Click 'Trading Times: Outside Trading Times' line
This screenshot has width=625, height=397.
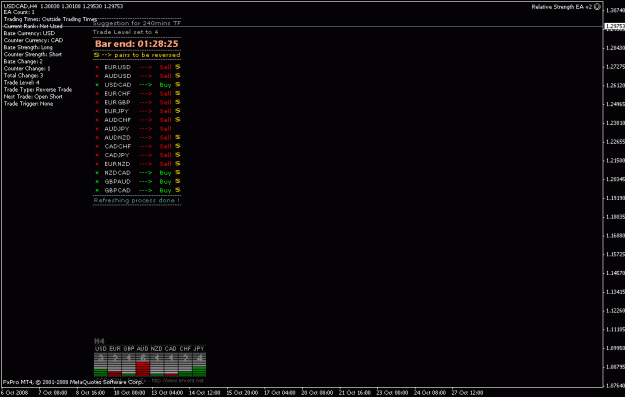click(50, 19)
